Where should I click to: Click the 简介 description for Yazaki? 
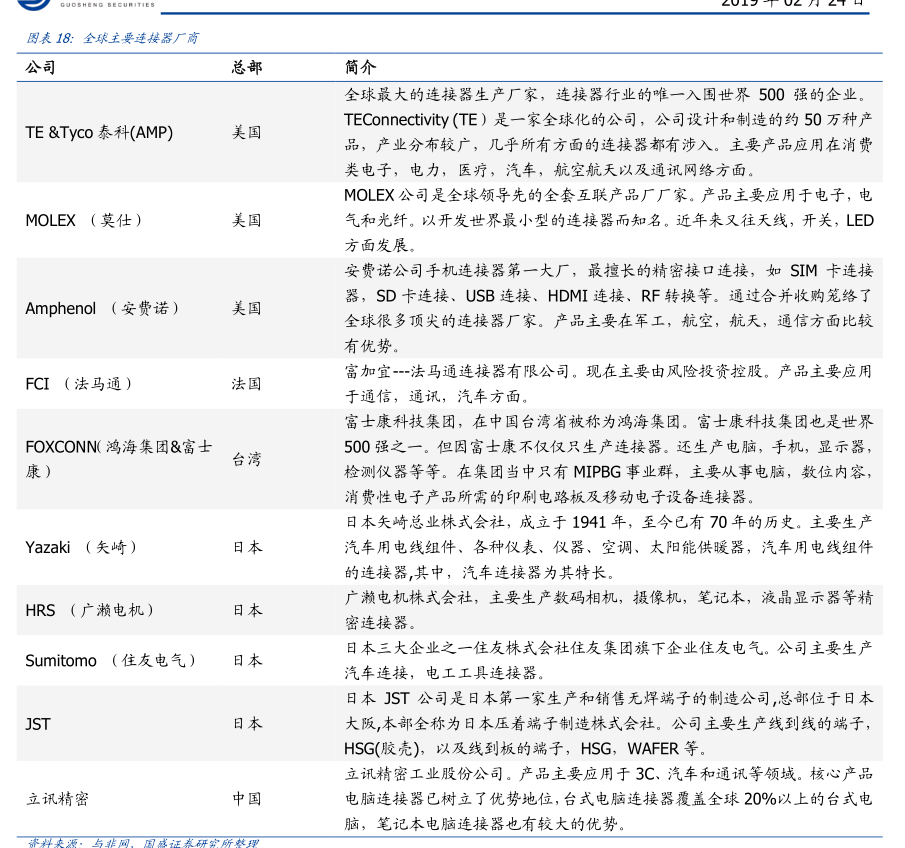coord(608,547)
